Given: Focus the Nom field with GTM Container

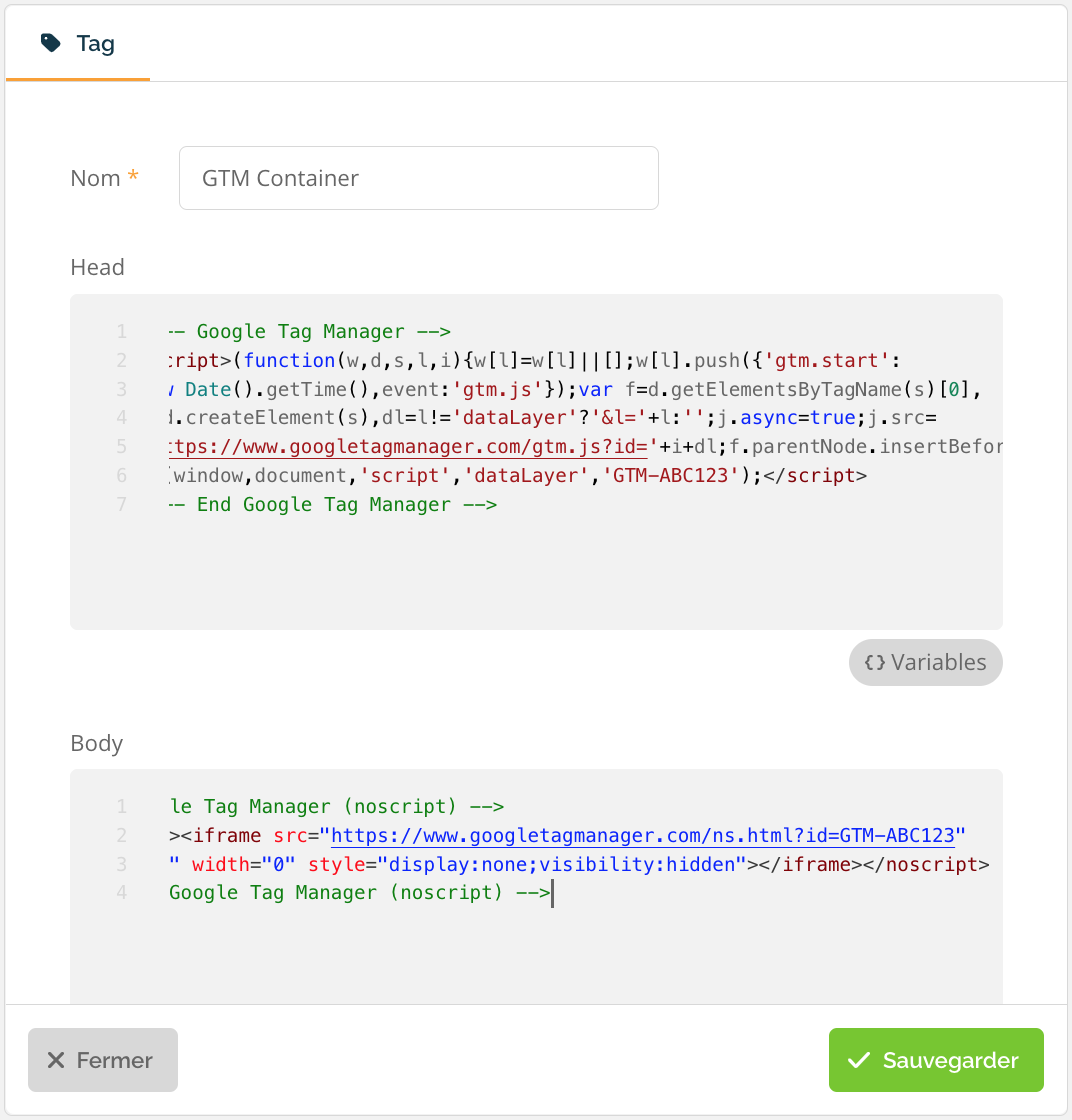Looking at the screenshot, I should [x=419, y=178].
